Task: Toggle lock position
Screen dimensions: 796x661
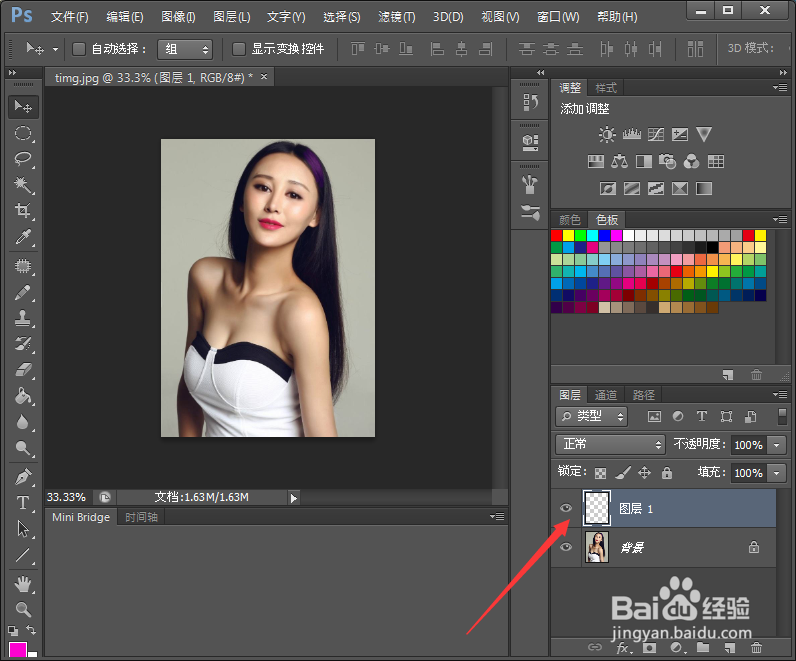Action: point(644,473)
